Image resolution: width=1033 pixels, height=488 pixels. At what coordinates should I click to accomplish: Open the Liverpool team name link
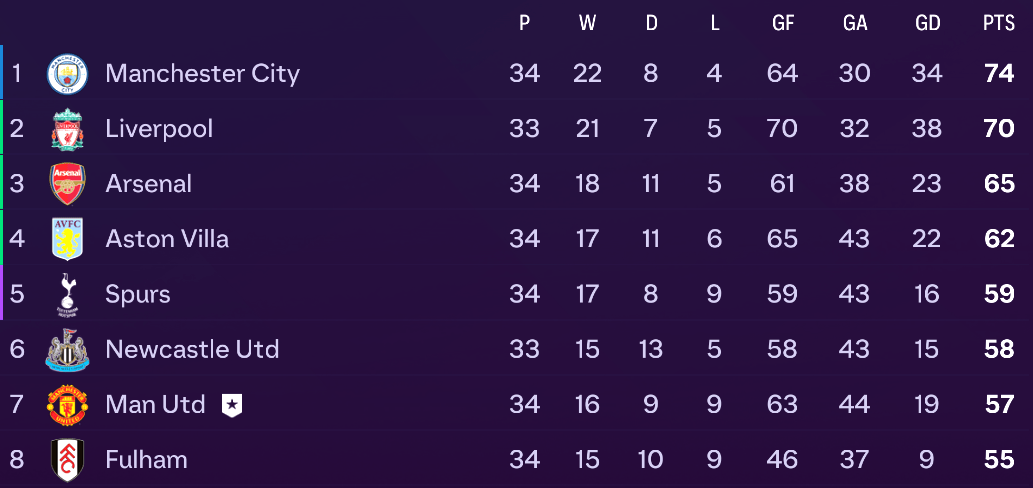pos(159,129)
